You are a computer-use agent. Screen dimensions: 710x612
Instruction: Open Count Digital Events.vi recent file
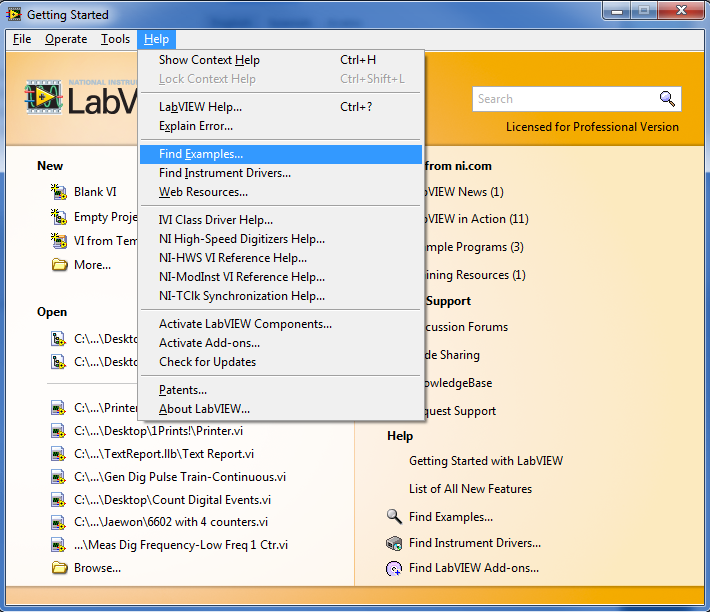[172, 499]
